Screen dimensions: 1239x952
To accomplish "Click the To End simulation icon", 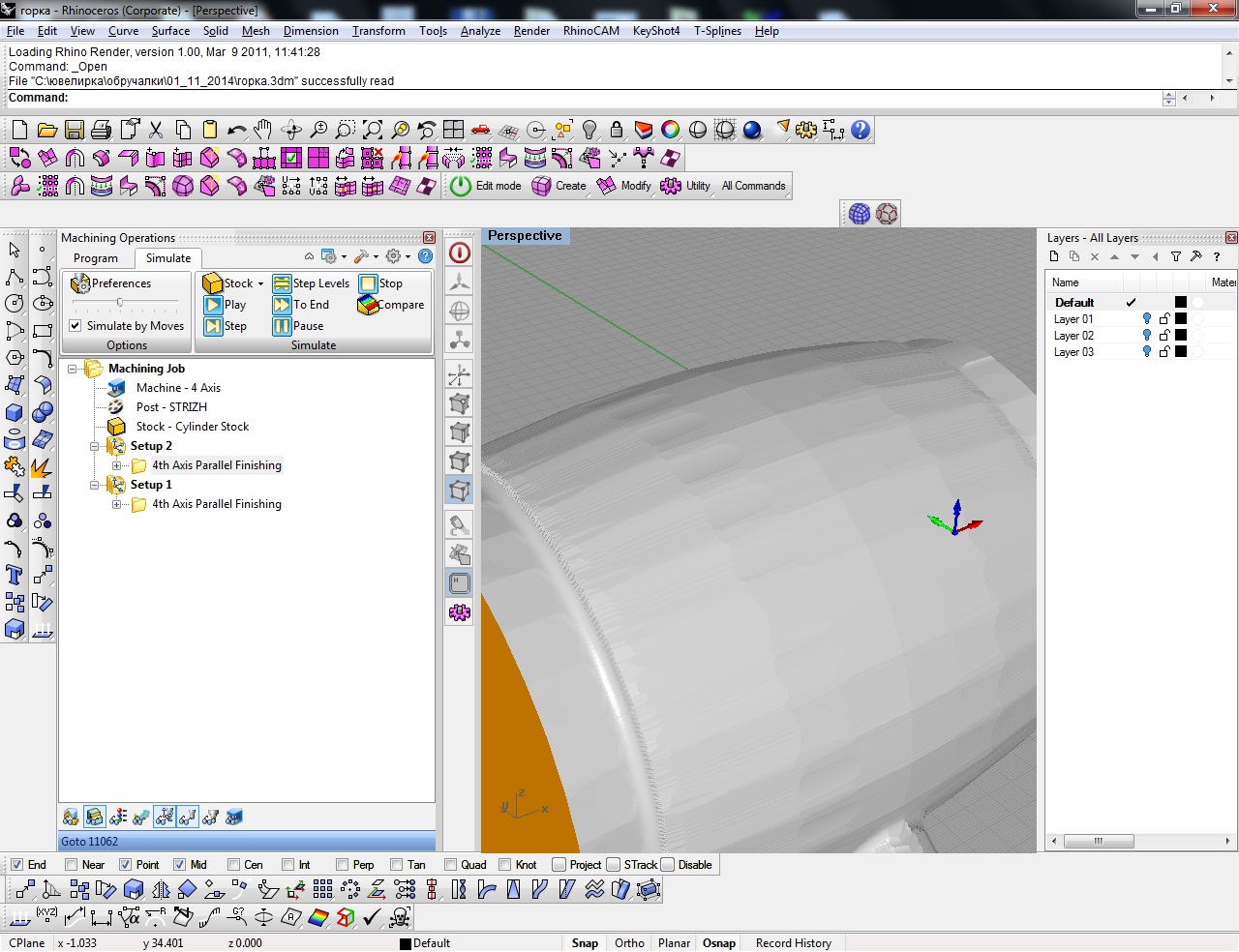I will coord(282,305).
